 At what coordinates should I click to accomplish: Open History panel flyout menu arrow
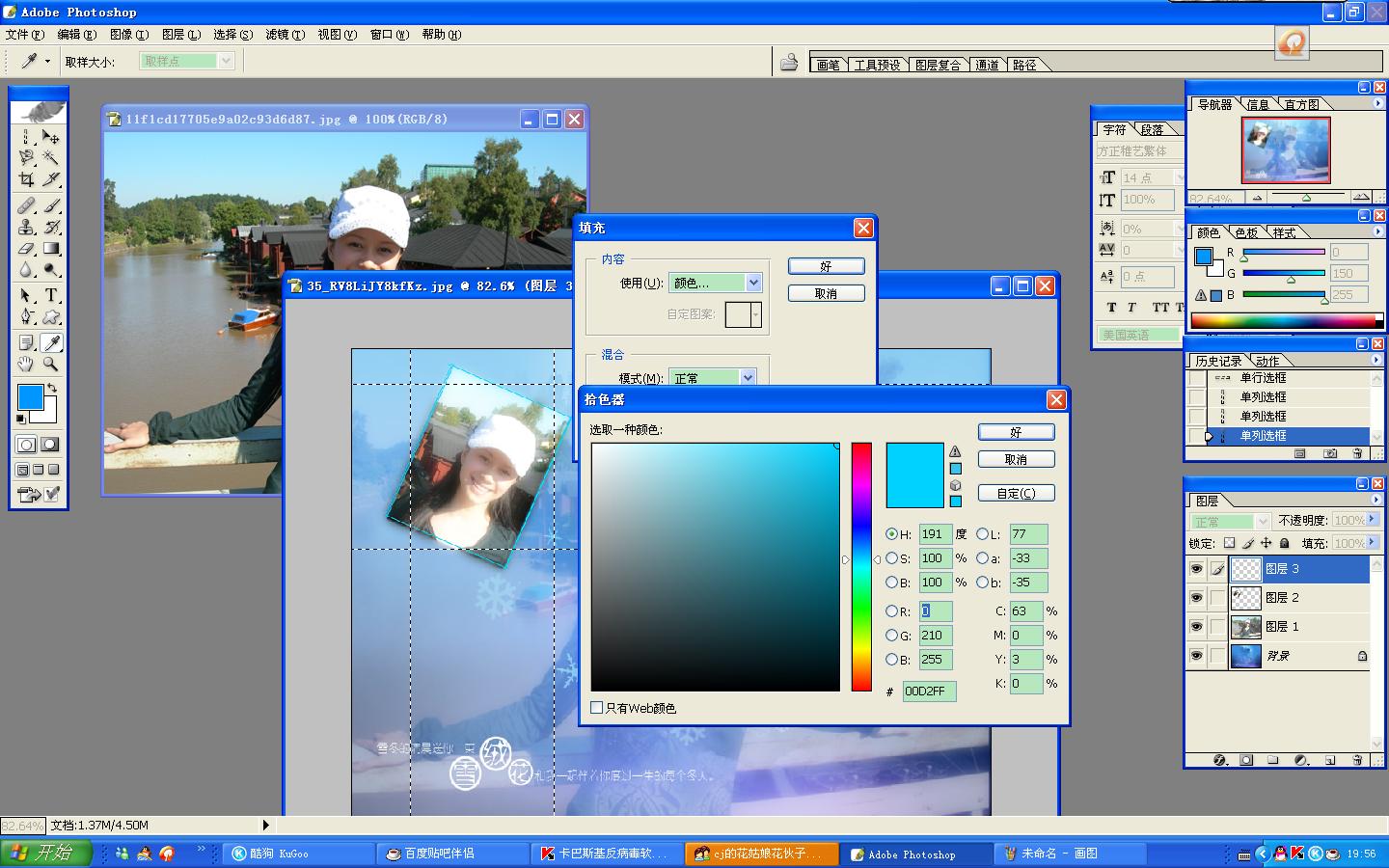click(1375, 360)
